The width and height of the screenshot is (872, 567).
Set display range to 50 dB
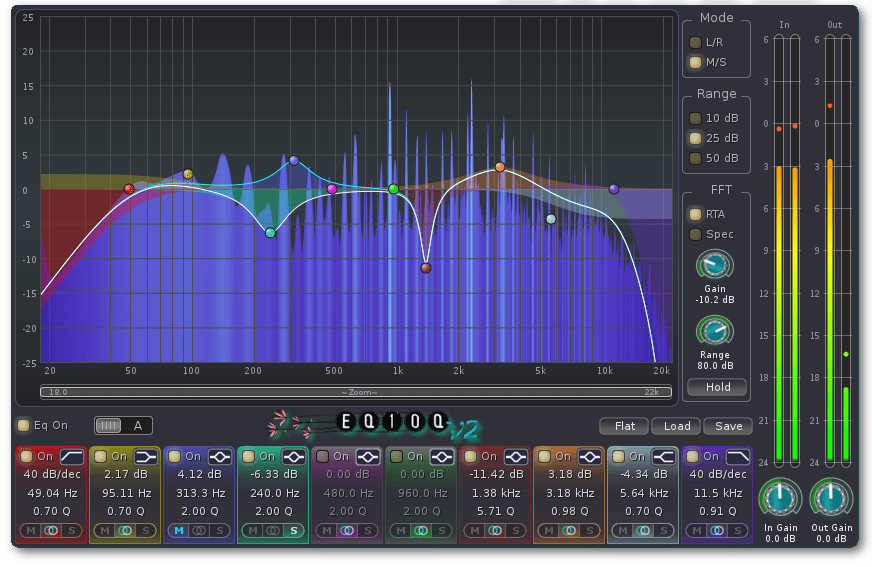tap(695, 158)
